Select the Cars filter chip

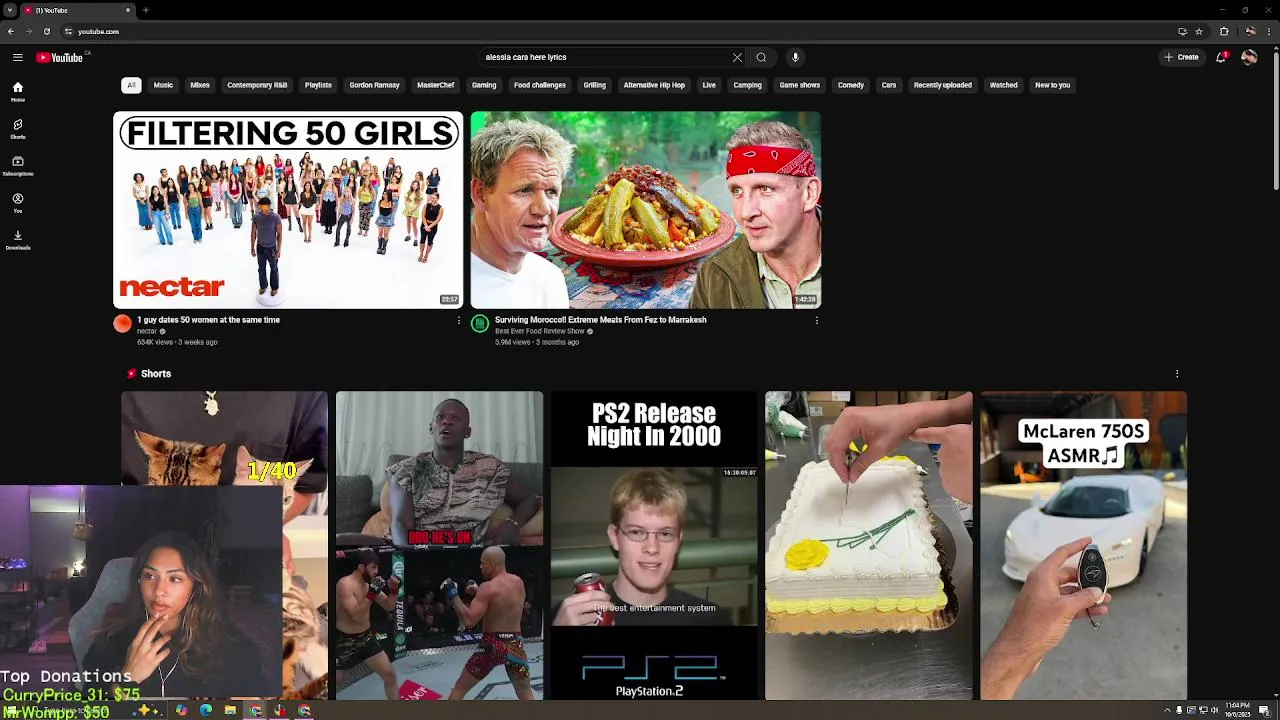889,85
